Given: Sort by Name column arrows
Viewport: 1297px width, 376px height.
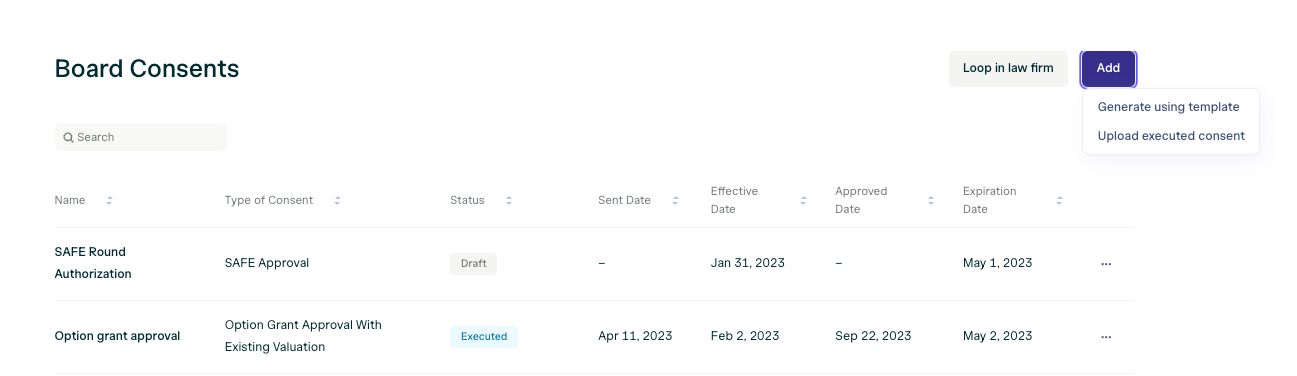Looking at the screenshot, I should click(x=109, y=200).
